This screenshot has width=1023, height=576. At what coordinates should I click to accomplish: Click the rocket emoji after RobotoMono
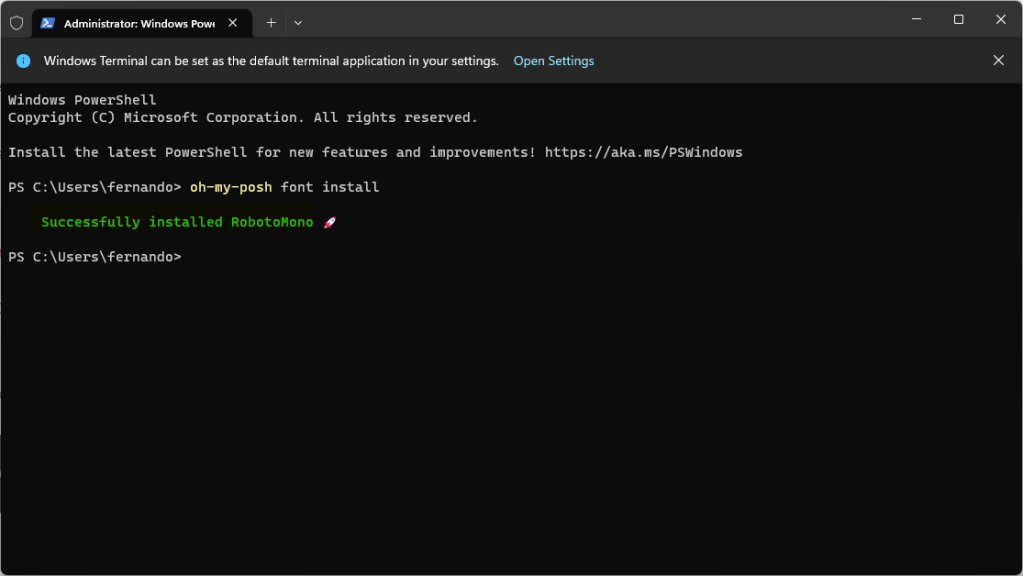330,222
